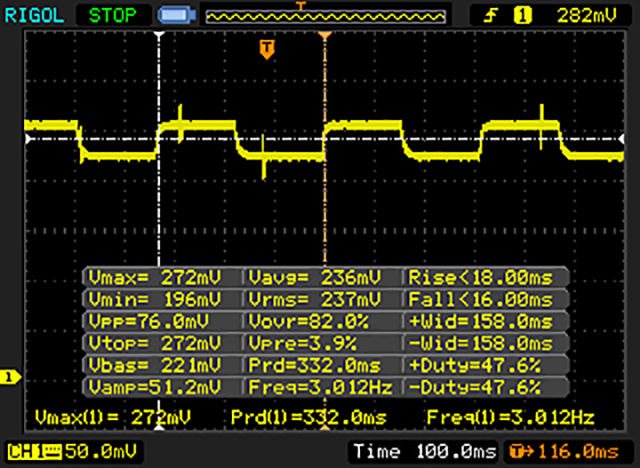
Task: Click the Vovr=82.0% measurement cell
Action: [x=322, y=322]
